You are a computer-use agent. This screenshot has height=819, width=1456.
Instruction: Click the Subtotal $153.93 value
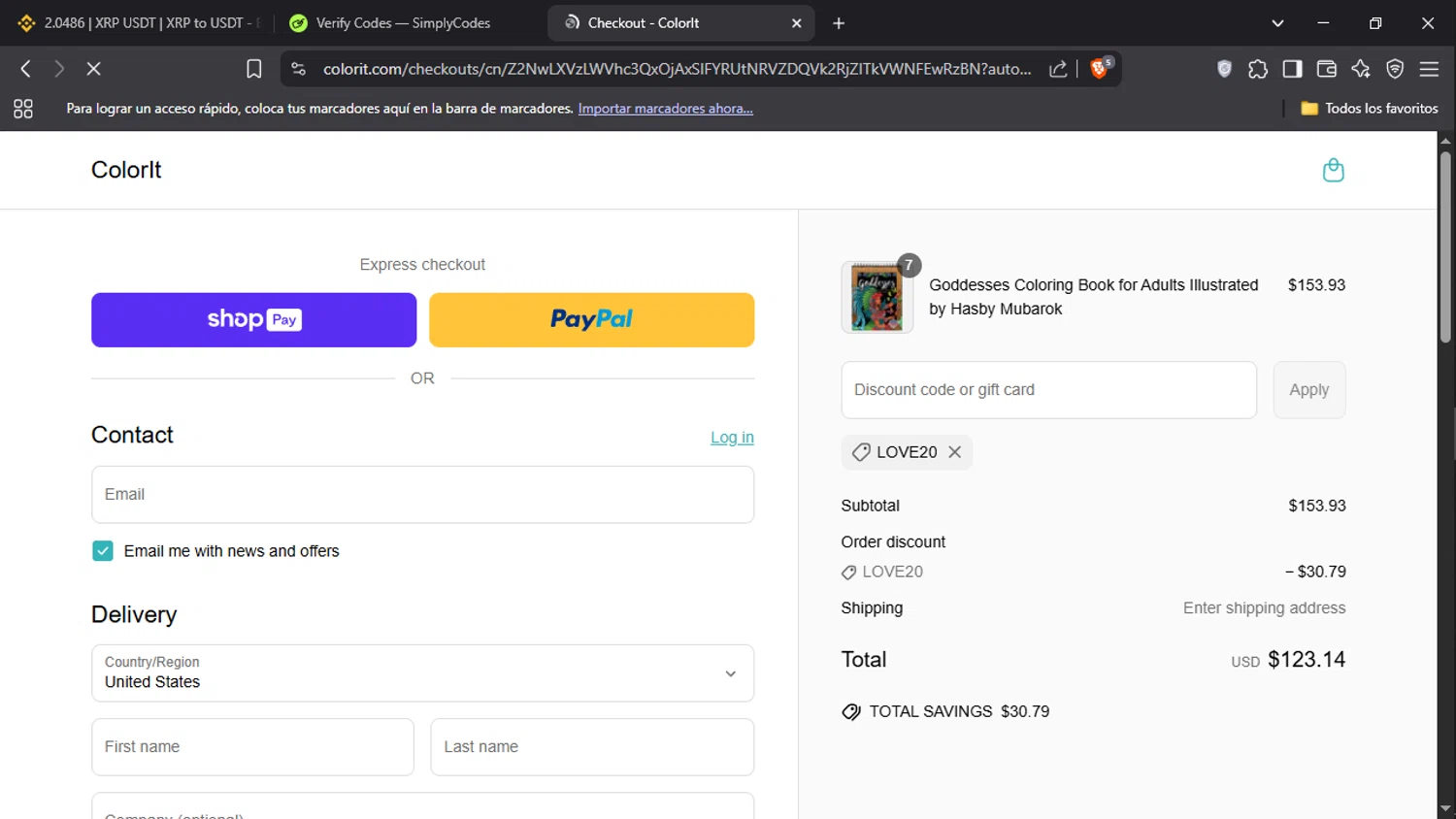[x=1317, y=506]
